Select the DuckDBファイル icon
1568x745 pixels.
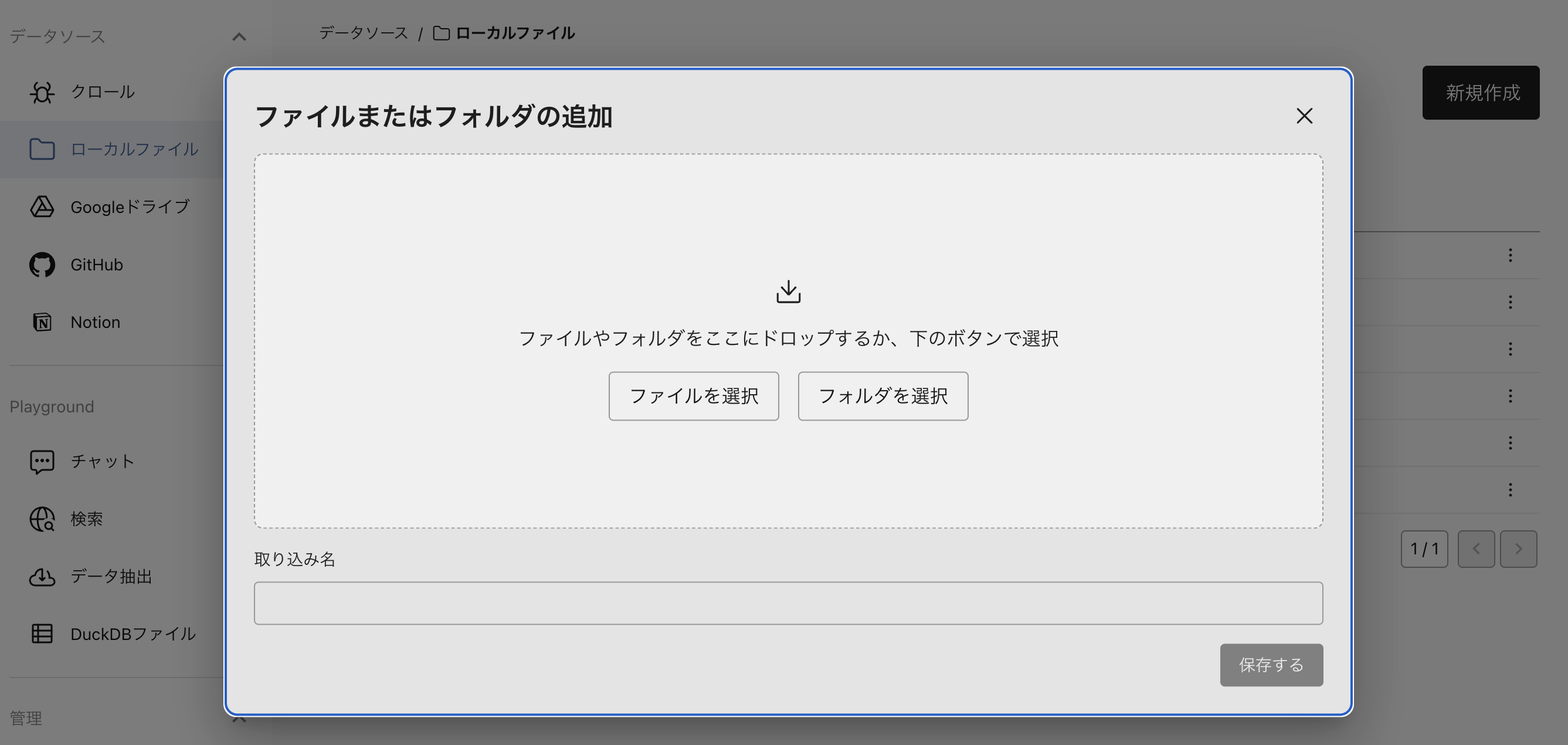click(42, 634)
